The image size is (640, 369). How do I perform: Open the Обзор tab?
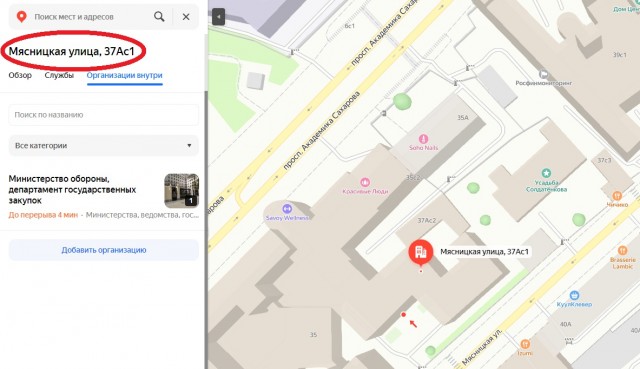click(20, 75)
